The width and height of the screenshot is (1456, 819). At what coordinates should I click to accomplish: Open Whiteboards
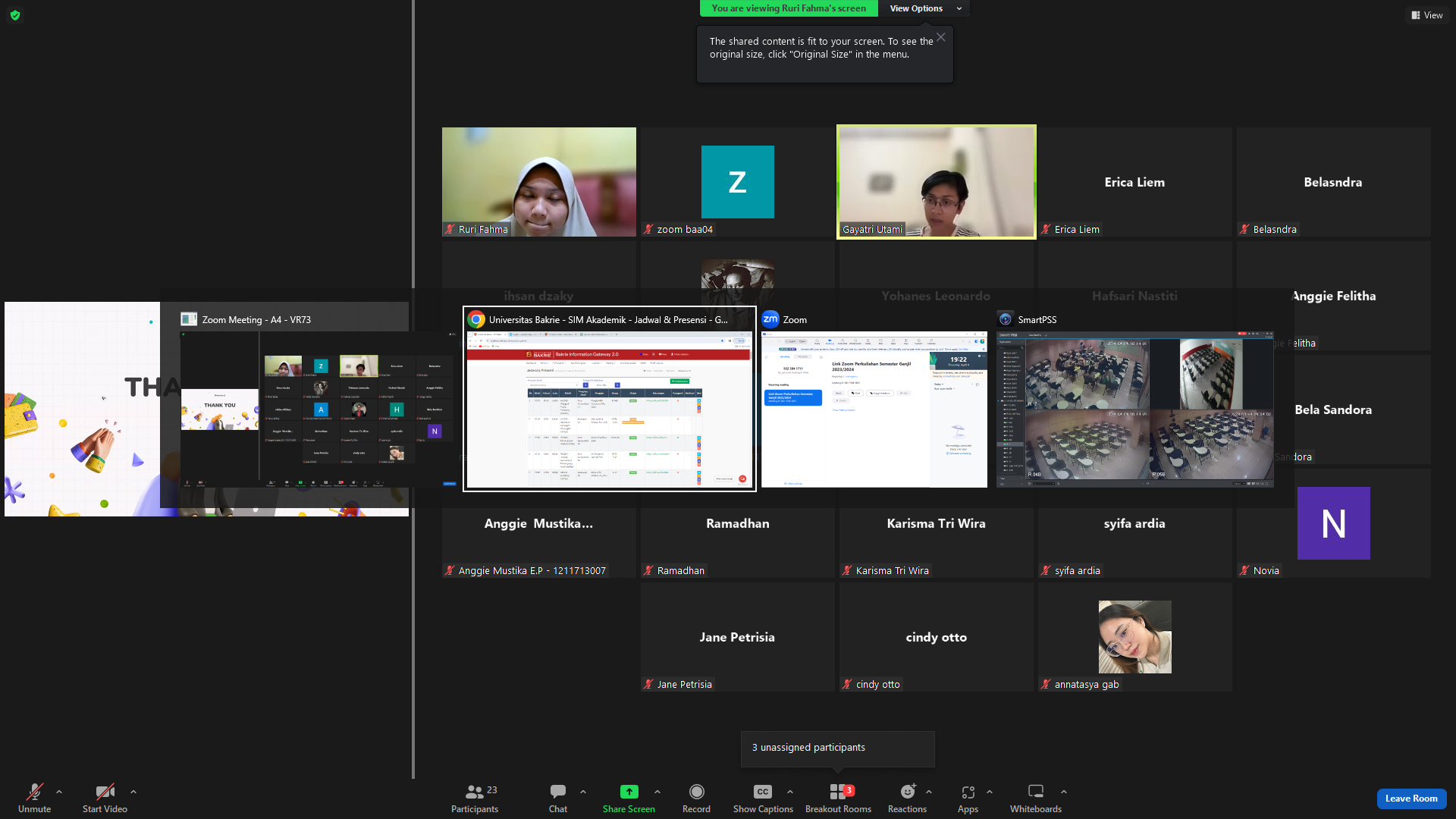click(x=1035, y=798)
